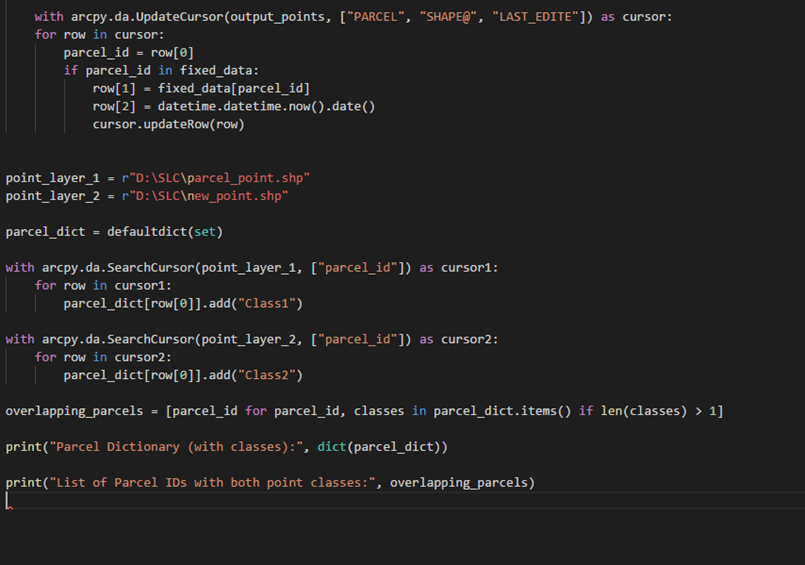This screenshot has width=805, height=565.
Task: Click "List of Parcel IDs with both point classes:" string
Action: (208, 483)
